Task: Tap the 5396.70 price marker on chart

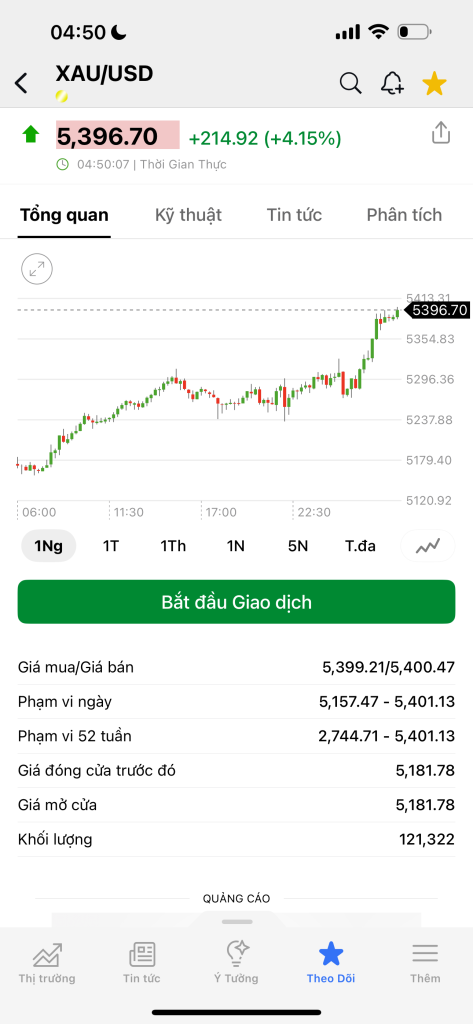Action: [x=438, y=310]
